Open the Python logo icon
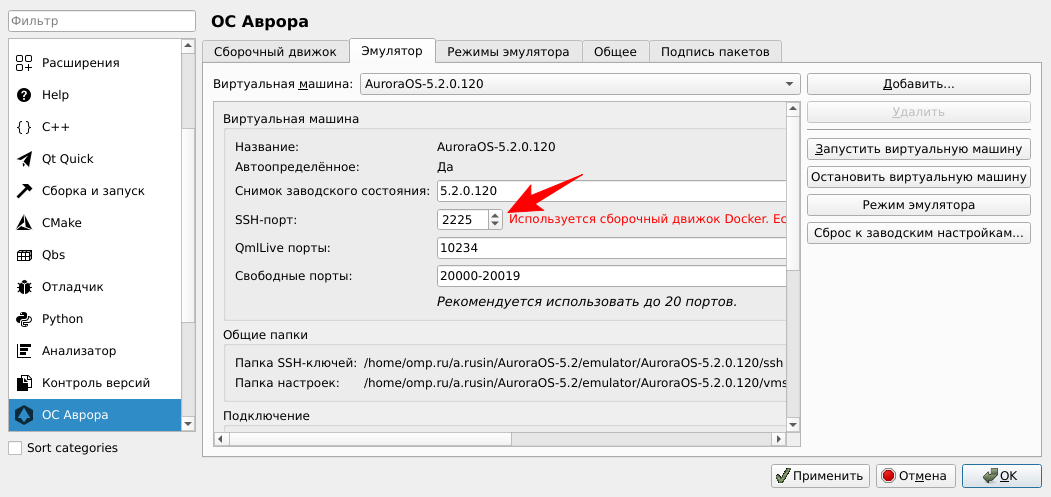 pyautogui.click(x=25, y=319)
